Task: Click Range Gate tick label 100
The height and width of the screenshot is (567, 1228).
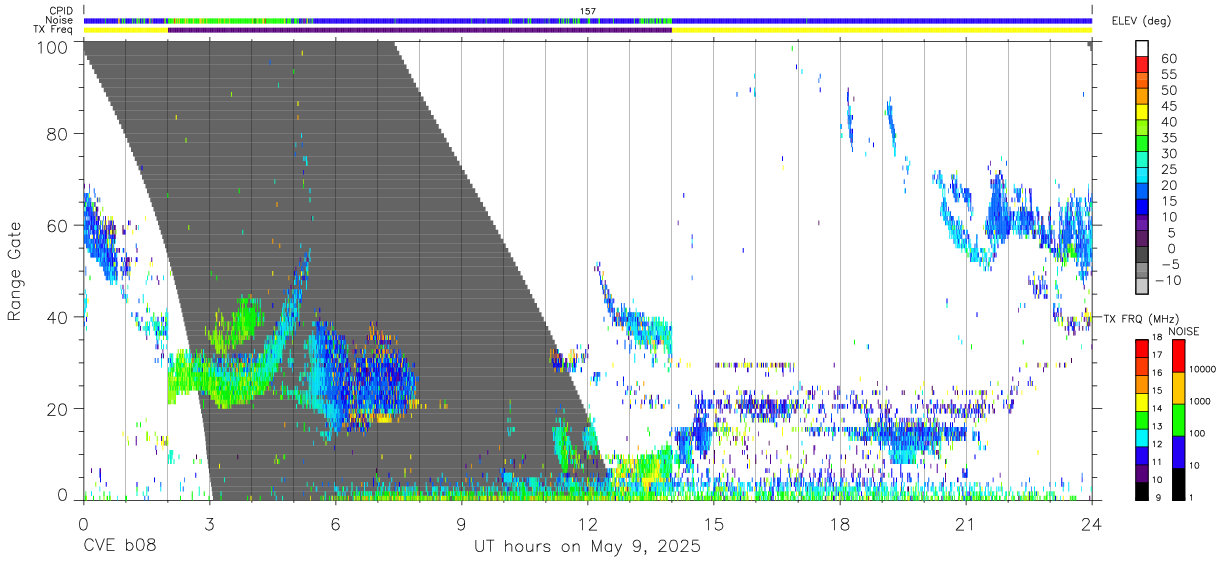Action: pyautogui.click(x=53, y=47)
